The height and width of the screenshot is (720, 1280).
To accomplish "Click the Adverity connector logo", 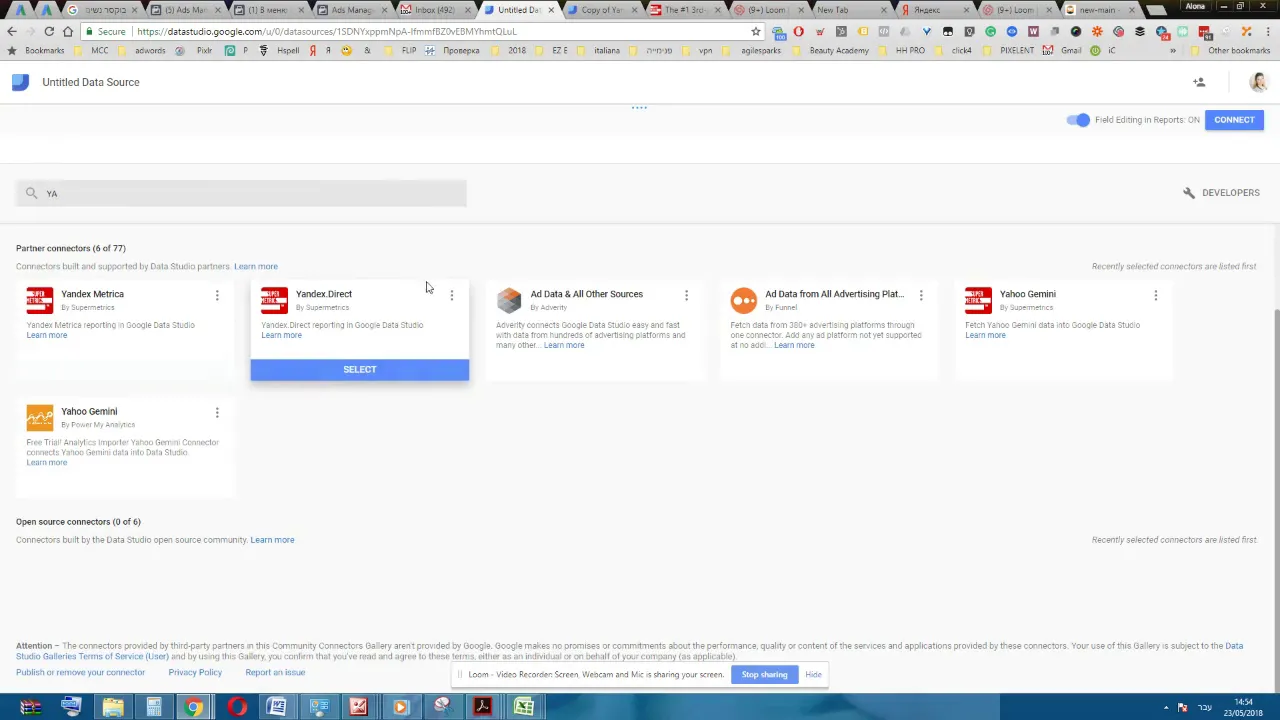I will [509, 300].
